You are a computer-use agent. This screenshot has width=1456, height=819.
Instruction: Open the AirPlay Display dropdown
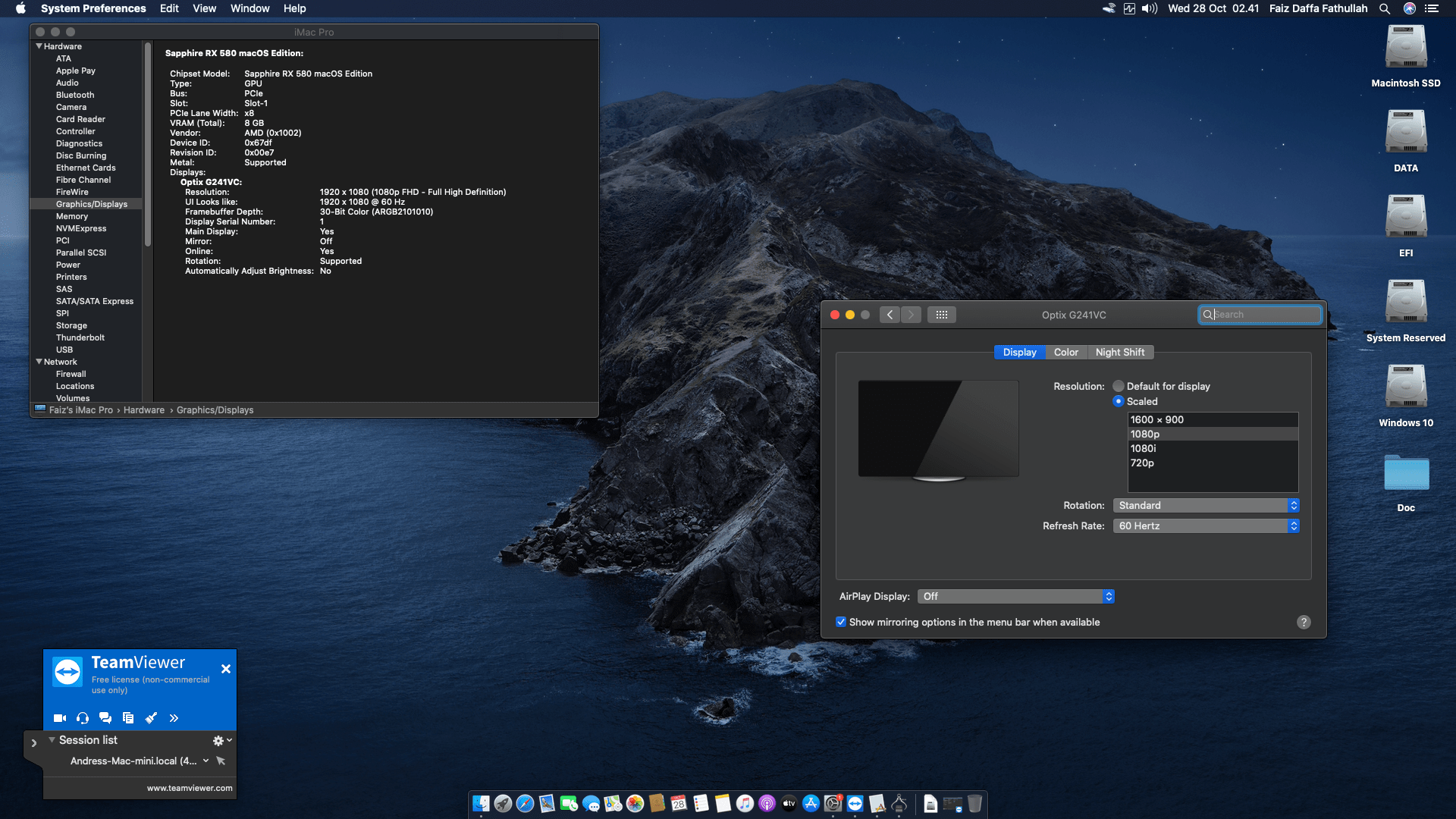tap(1015, 596)
